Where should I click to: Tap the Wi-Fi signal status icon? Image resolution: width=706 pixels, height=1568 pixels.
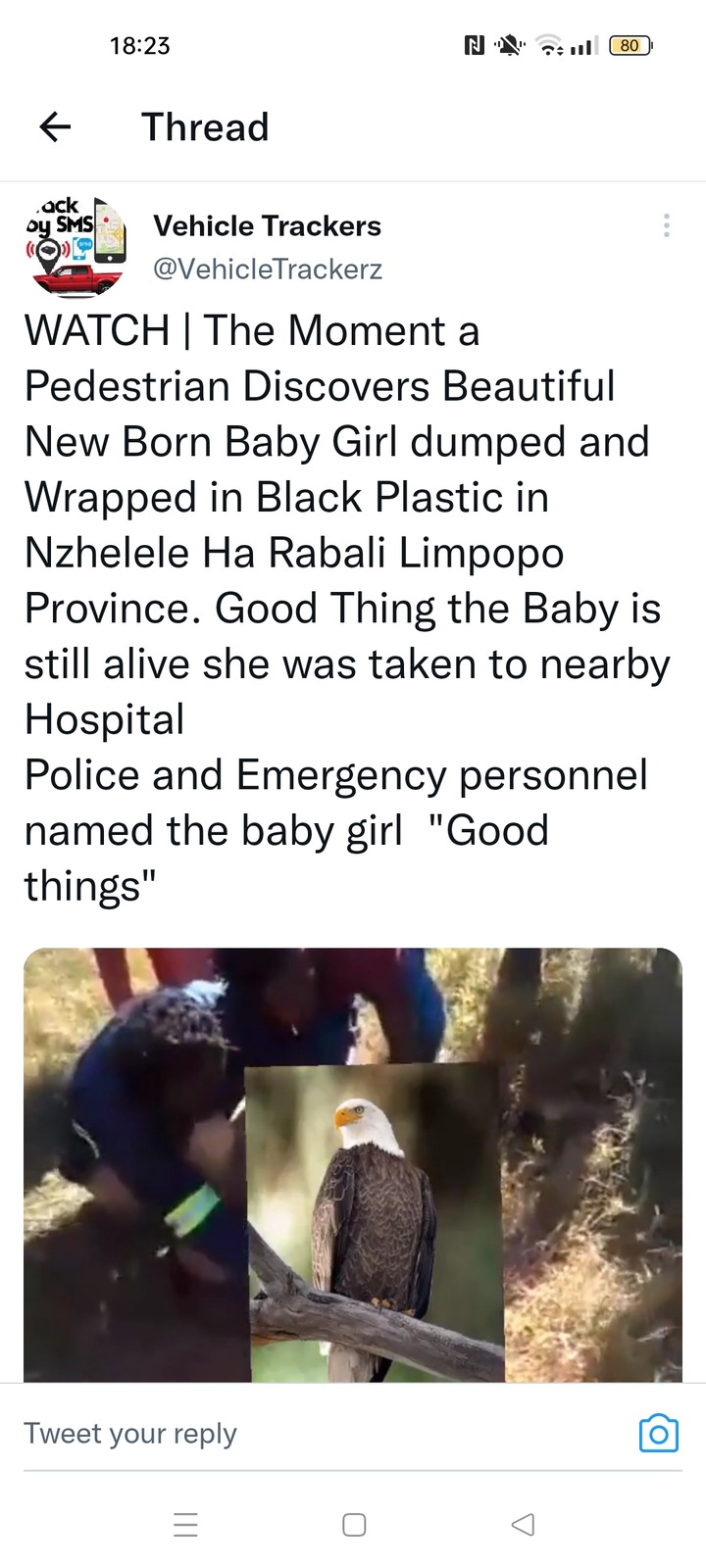point(552,45)
